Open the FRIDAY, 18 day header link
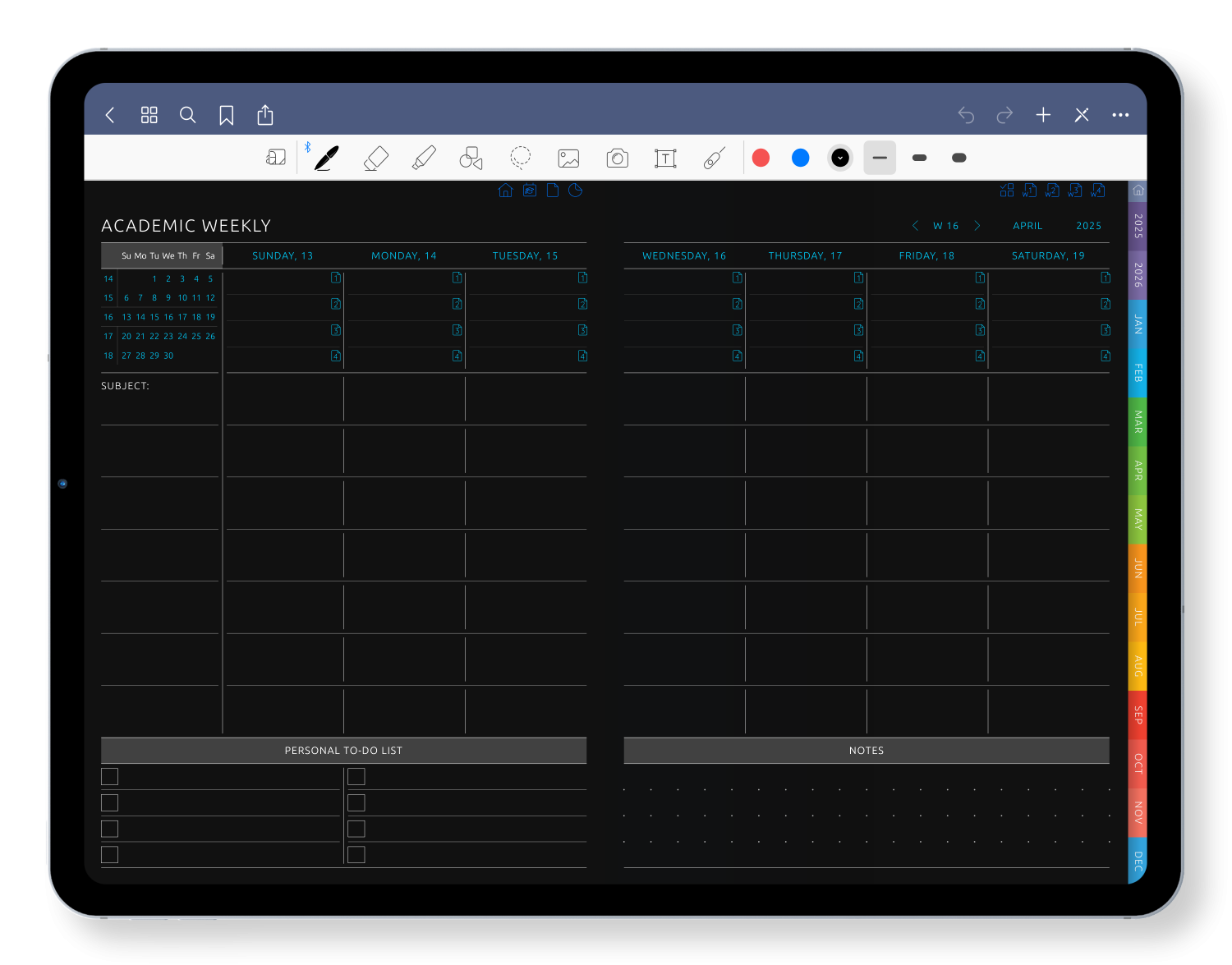 926,256
